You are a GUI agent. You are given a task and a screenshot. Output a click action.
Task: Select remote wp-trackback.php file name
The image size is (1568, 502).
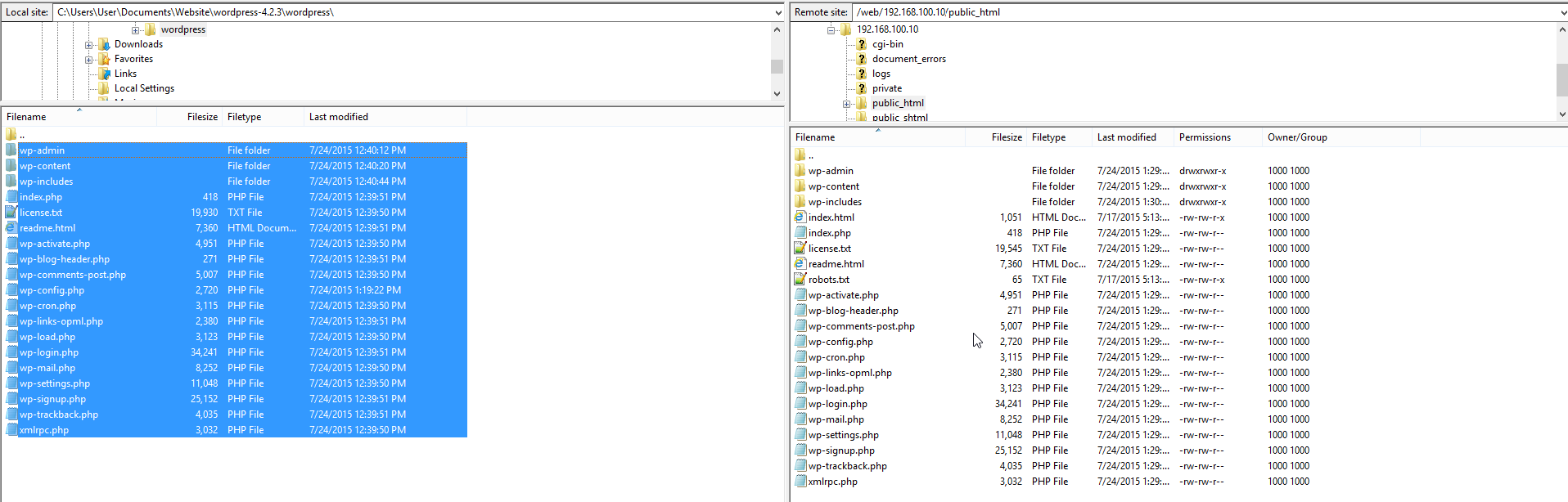pos(848,466)
